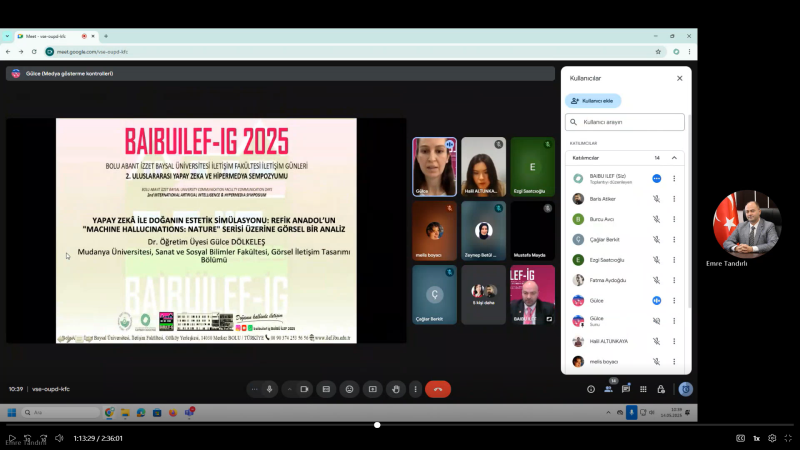Close the Kullanıcılar panel
This screenshot has width=800, height=450.
pyautogui.click(x=680, y=78)
